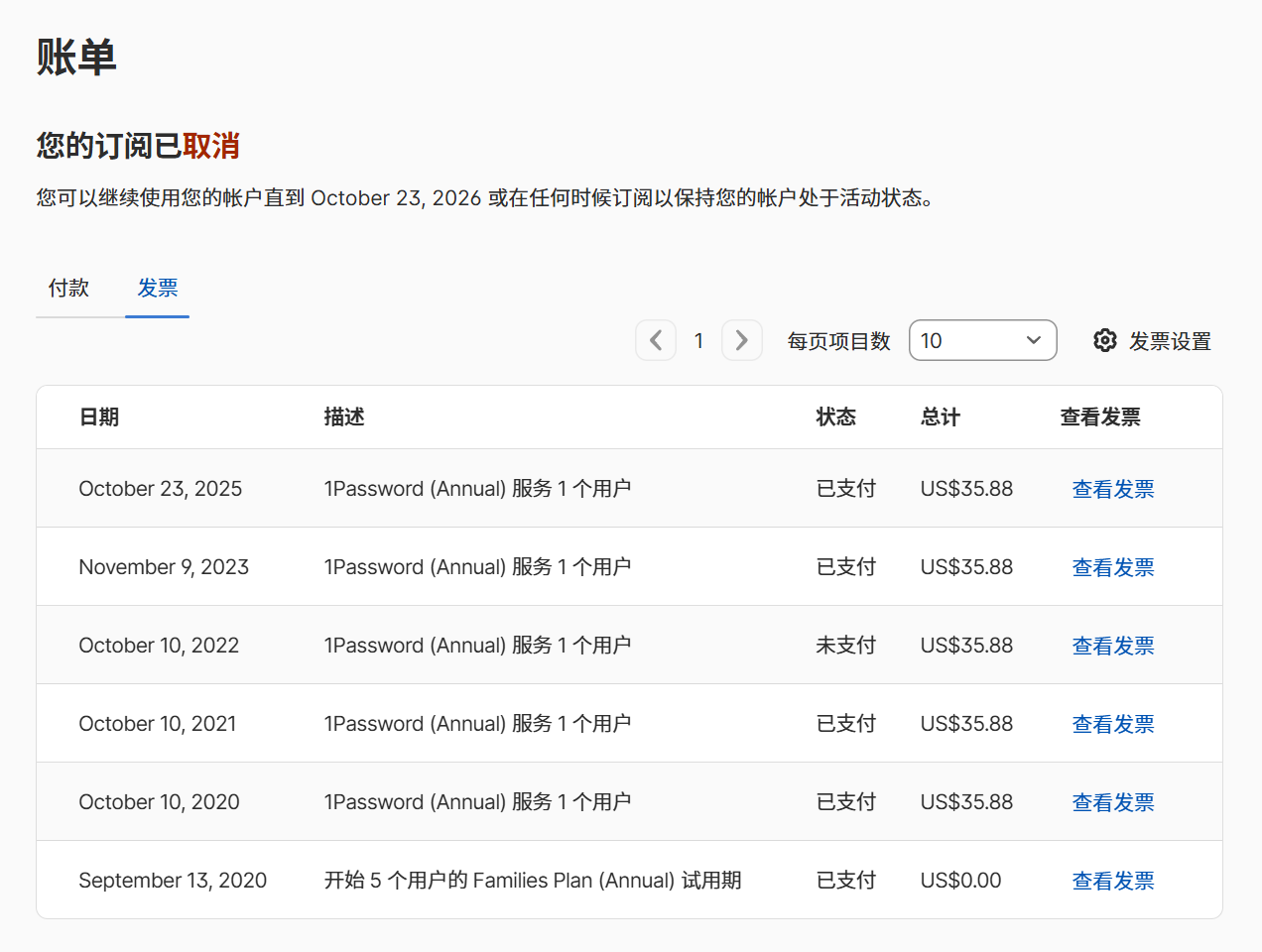View invoice for September 13, 2020
Viewport: 1262px width, 952px height.
[1113, 881]
